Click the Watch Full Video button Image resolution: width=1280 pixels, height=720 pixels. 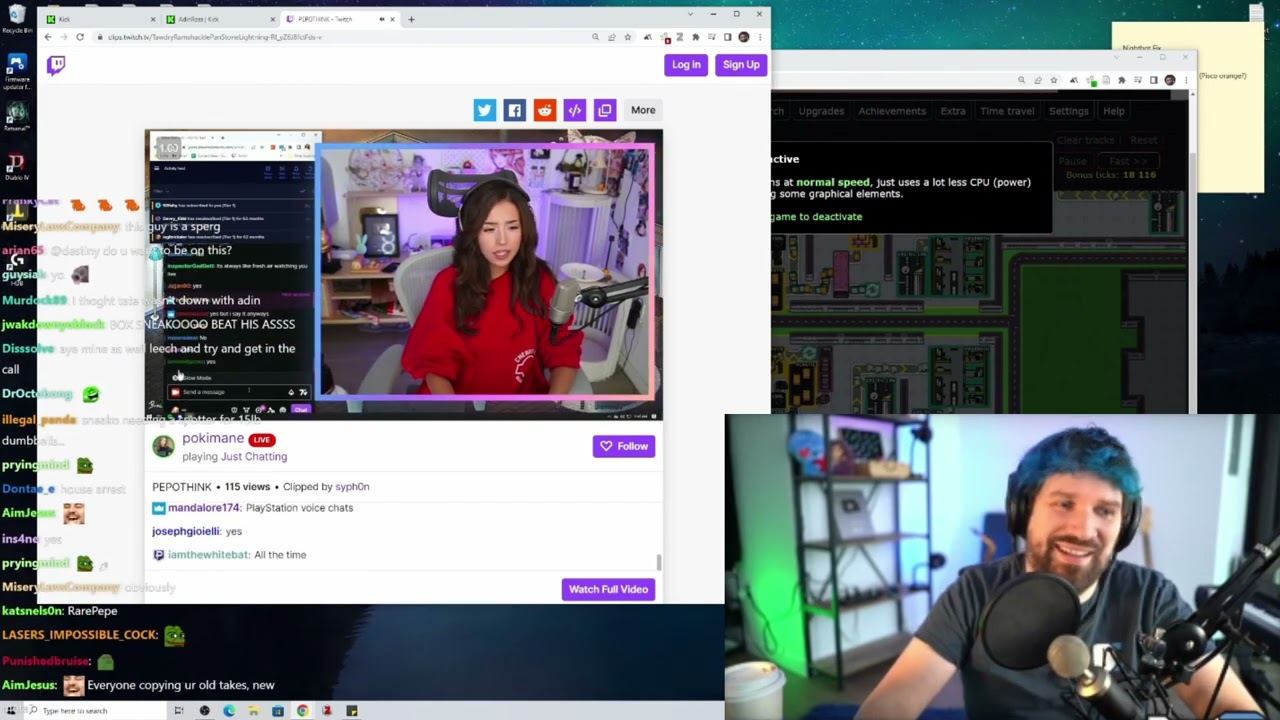608,589
